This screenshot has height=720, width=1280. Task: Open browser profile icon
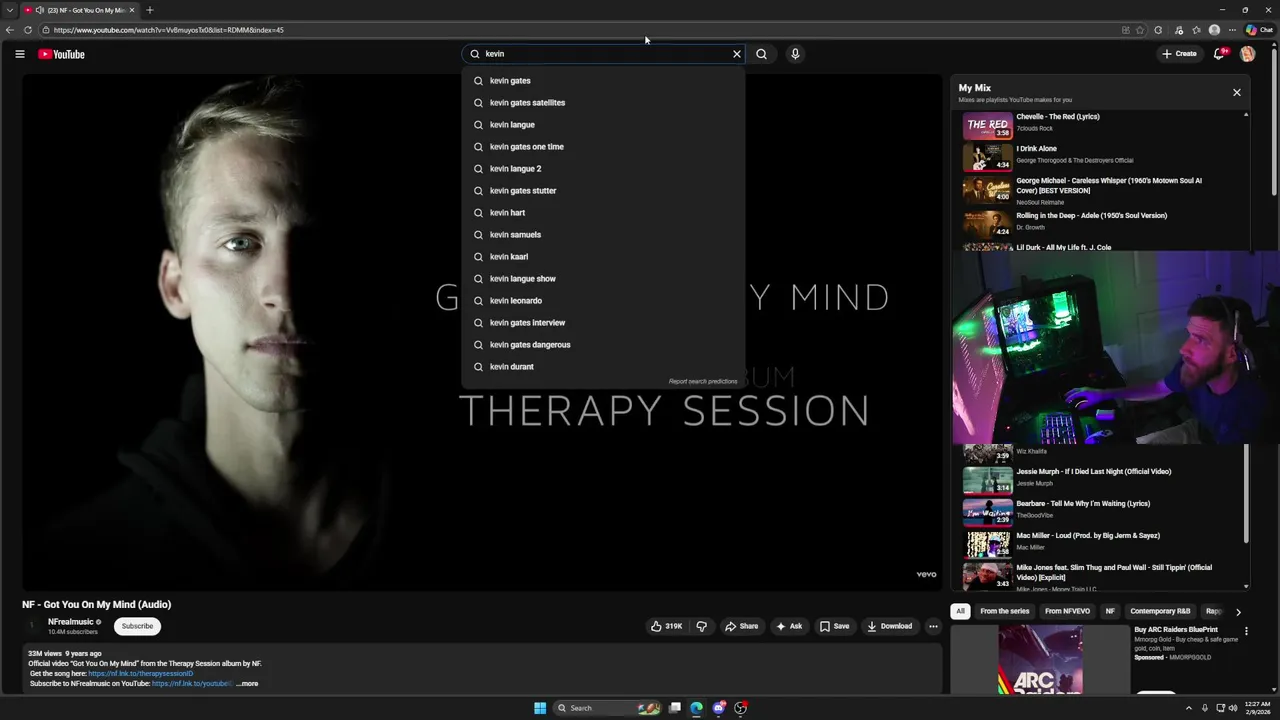1214,30
